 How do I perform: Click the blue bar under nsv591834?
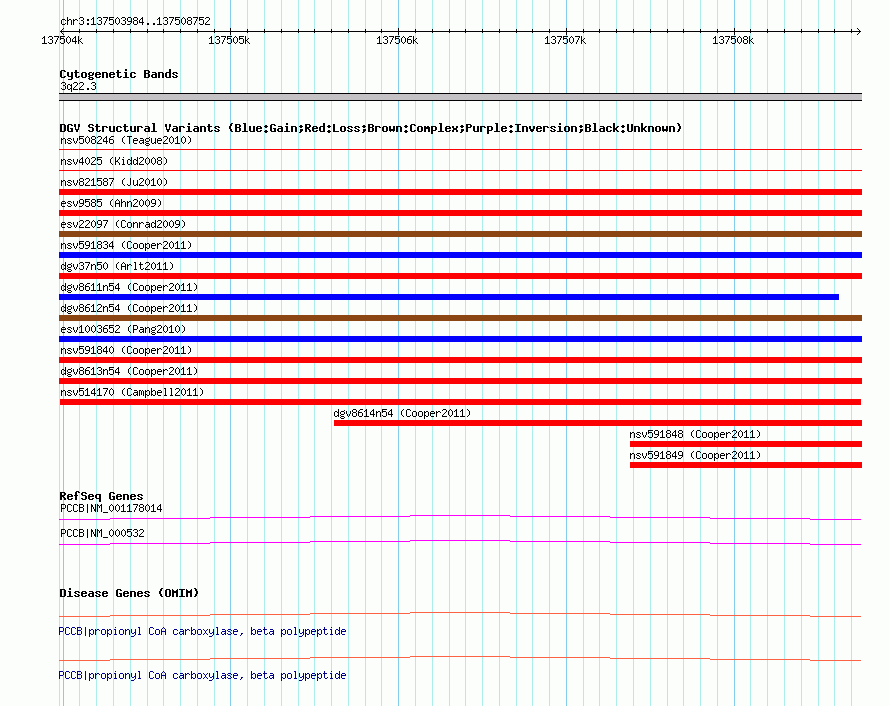pyautogui.click(x=460, y=255)
